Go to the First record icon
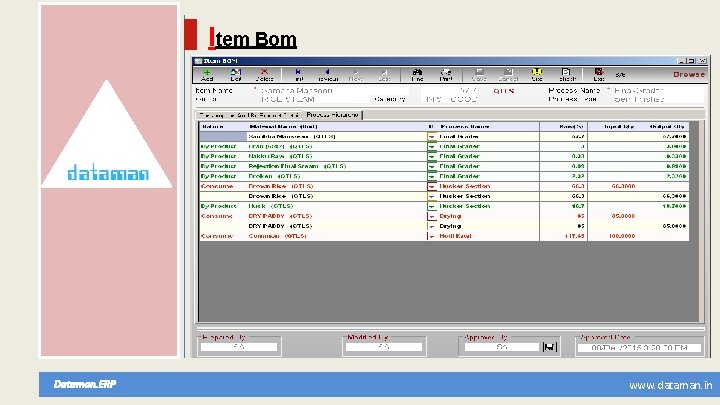 pyautogui.click(x=298, y=72)
